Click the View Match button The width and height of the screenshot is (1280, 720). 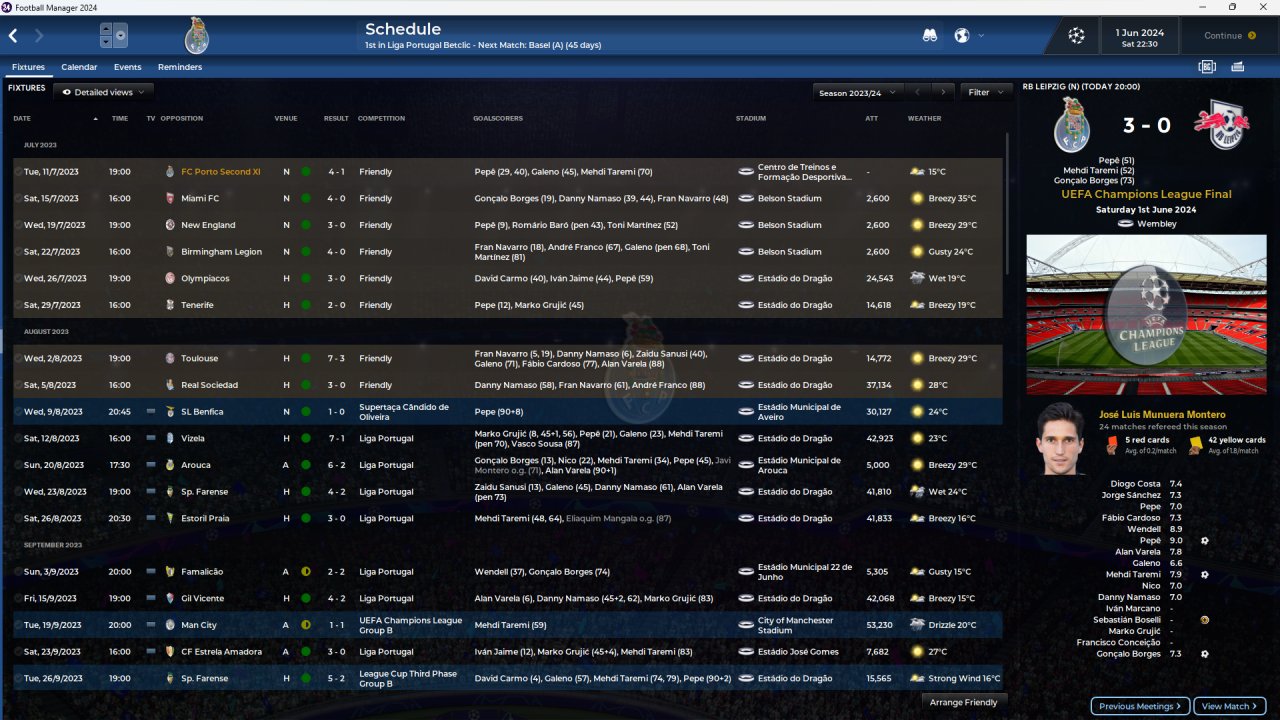point(1230,706)
